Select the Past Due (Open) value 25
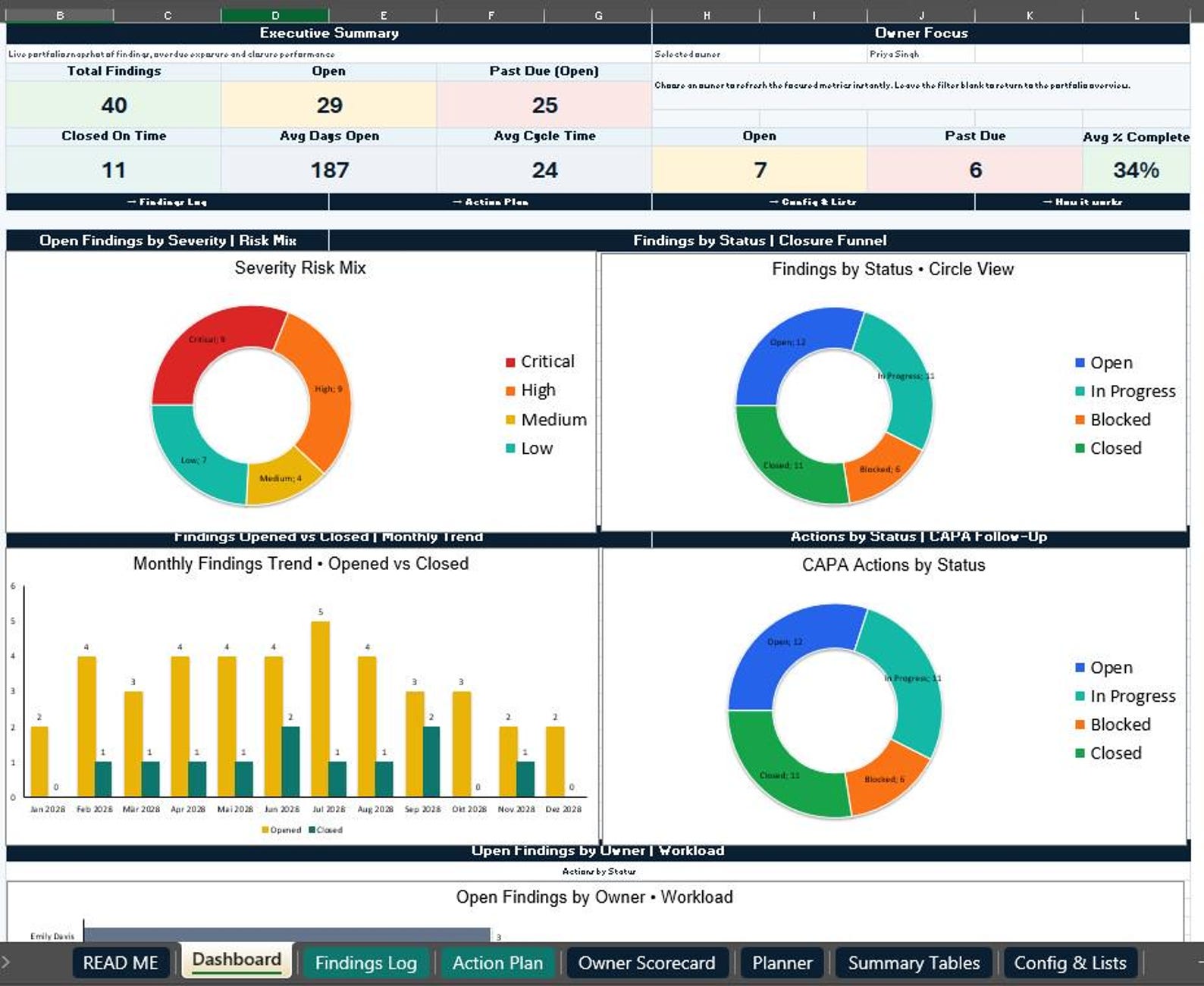Screen dimensions: 1204x986 pos(544,105)
